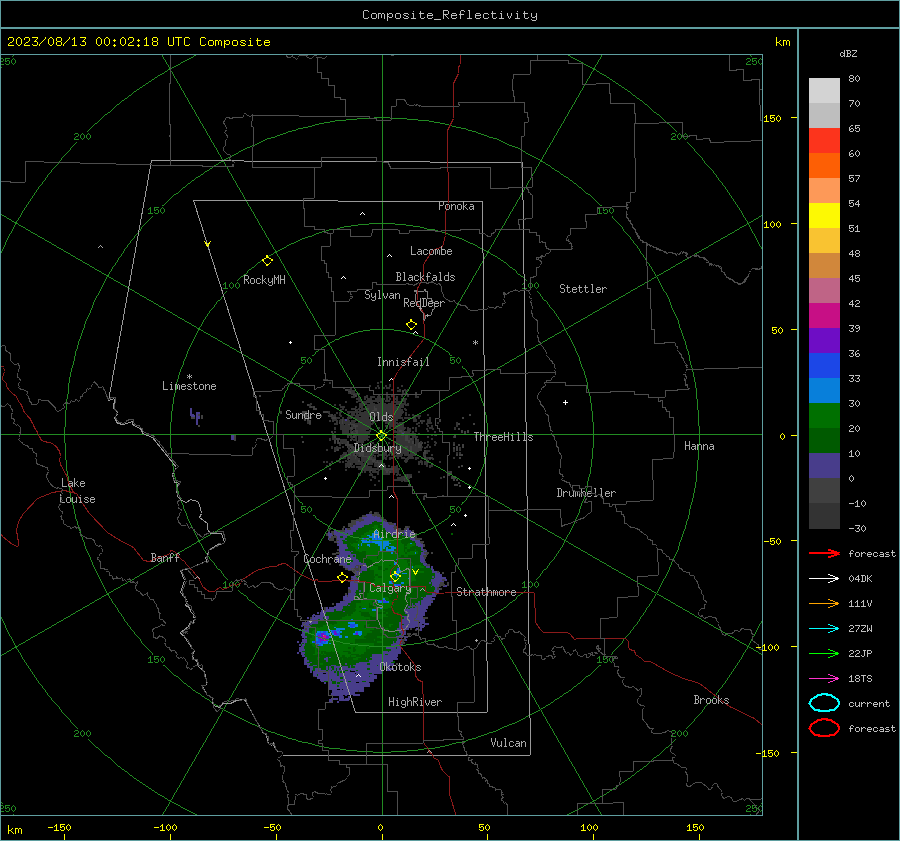Click the Drumheller city label
The image size is (900, 841).
pos(586,493)
